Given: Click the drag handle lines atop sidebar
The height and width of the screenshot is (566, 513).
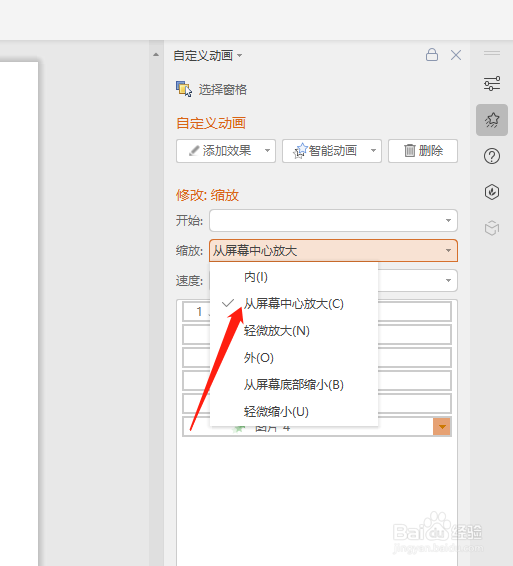Looking at the screenshot, I should 492,53.
